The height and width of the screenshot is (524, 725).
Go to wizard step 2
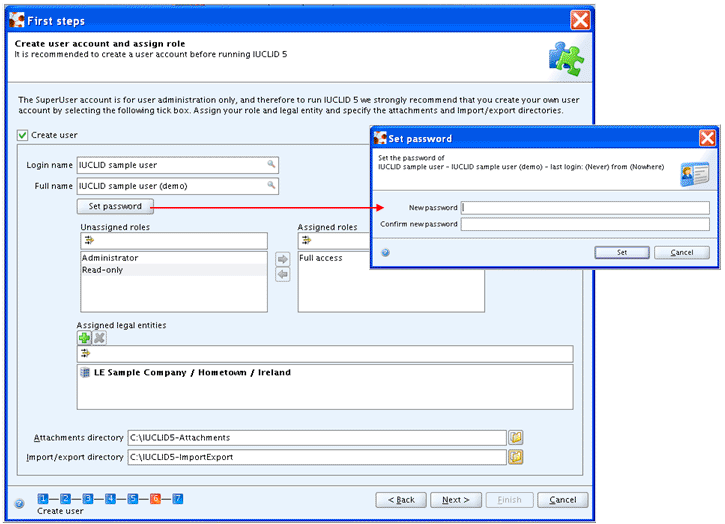click(x=65, y=499)
